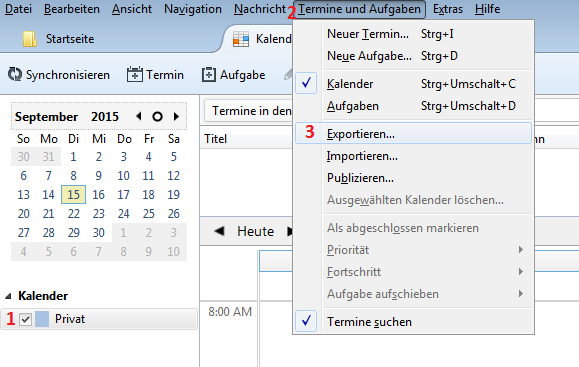
Task: Jump to today using circle icon
Action: (x=157, y=117)
